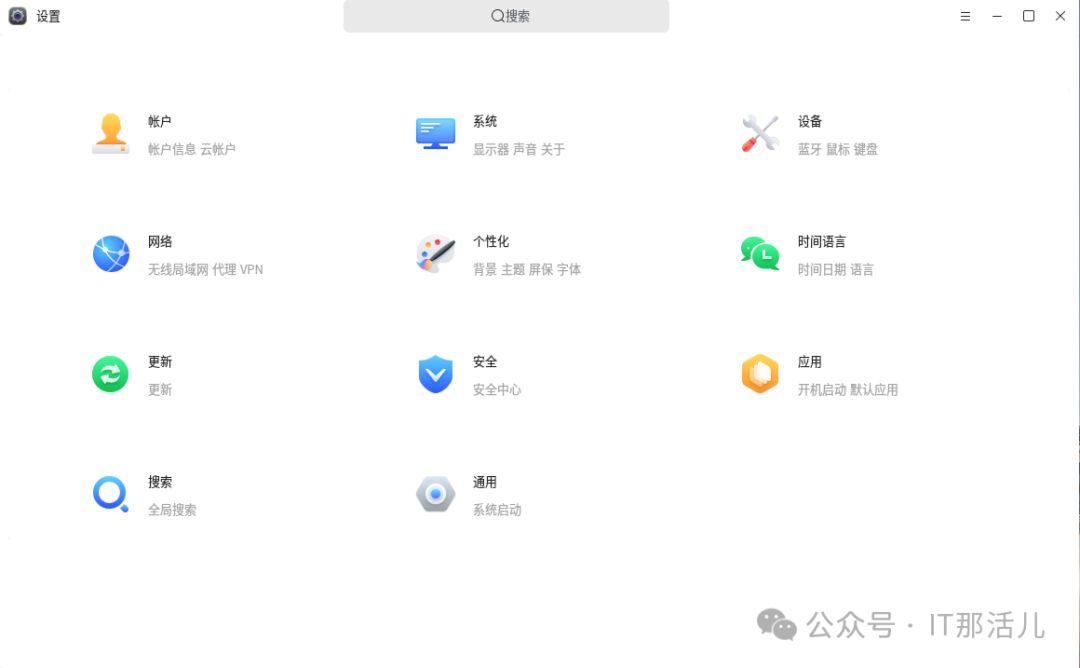Image resolution: width=1080 pixels, height=668 pixels.
Task: Click the 无线局域网 代理 VPN subtitle
Action: click(205, 269)
